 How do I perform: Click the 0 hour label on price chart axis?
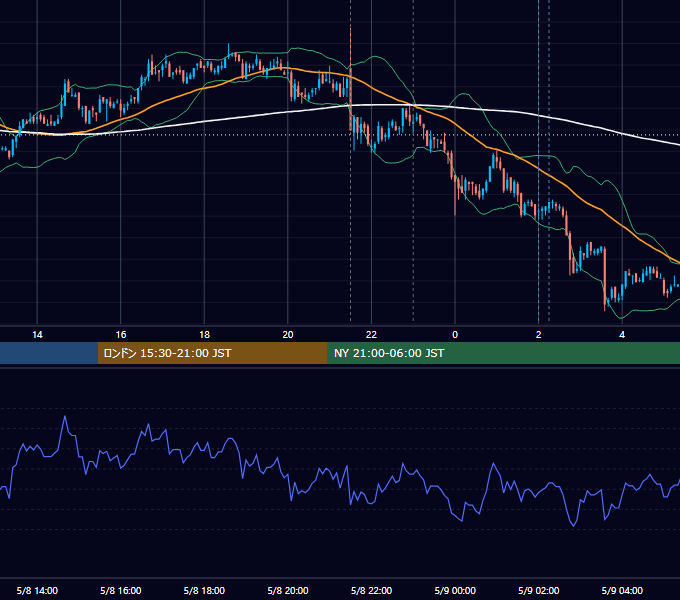(x=455, y=335)
